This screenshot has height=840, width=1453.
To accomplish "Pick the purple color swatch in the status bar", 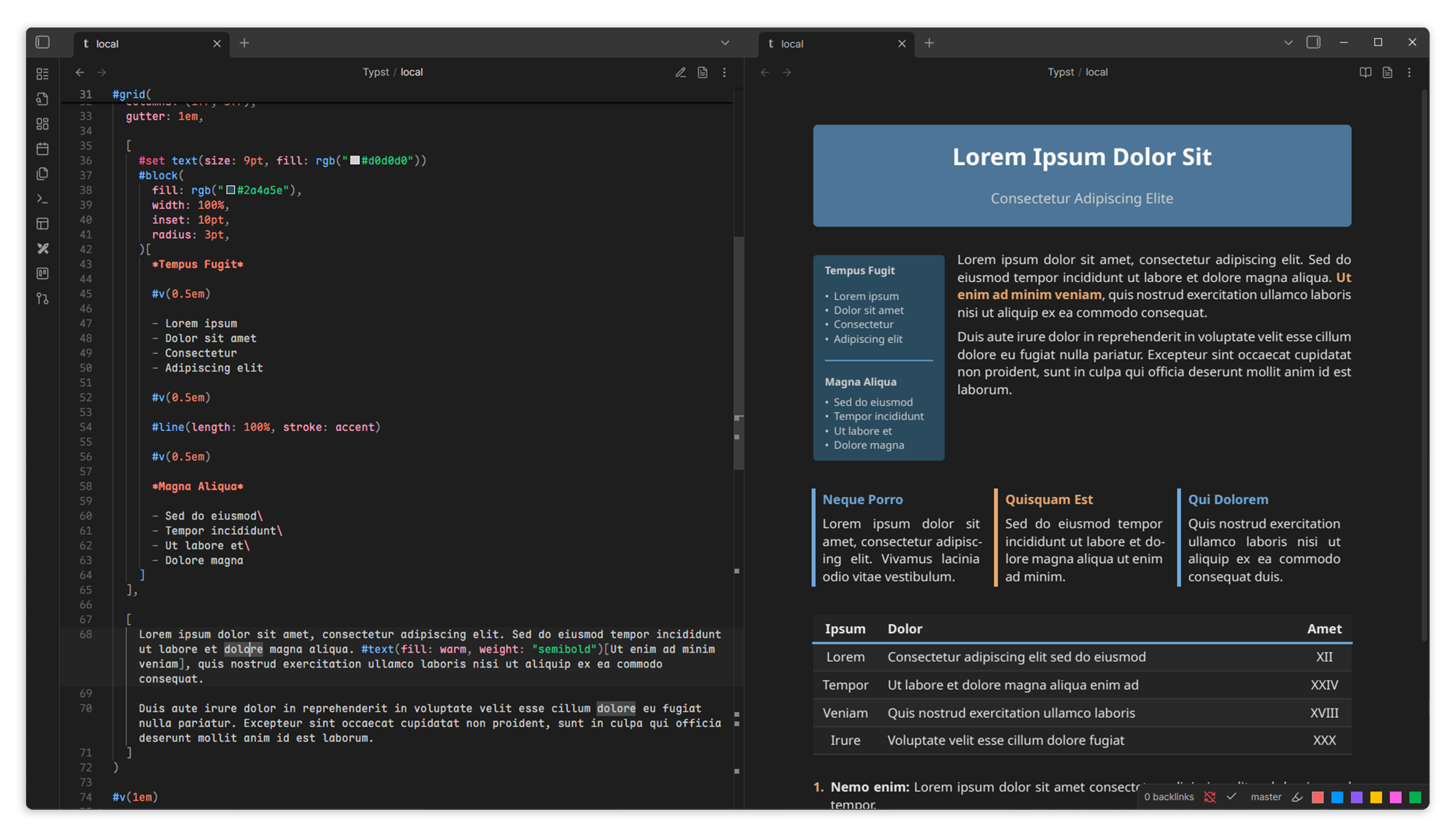I will [1356, 797].
